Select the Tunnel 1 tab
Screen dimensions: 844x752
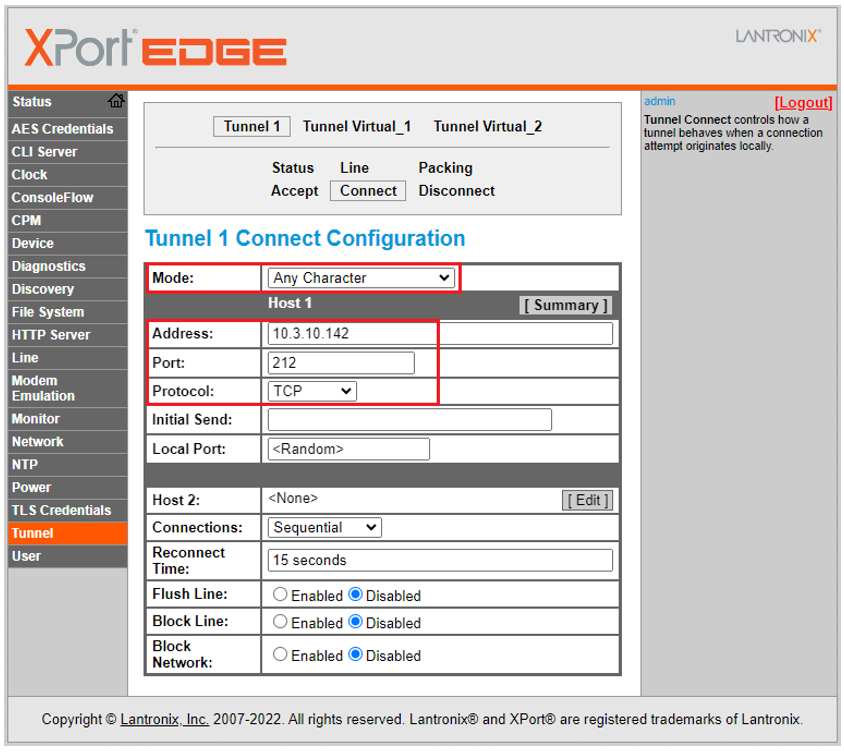pyautogui.click(x=252, y=126)
